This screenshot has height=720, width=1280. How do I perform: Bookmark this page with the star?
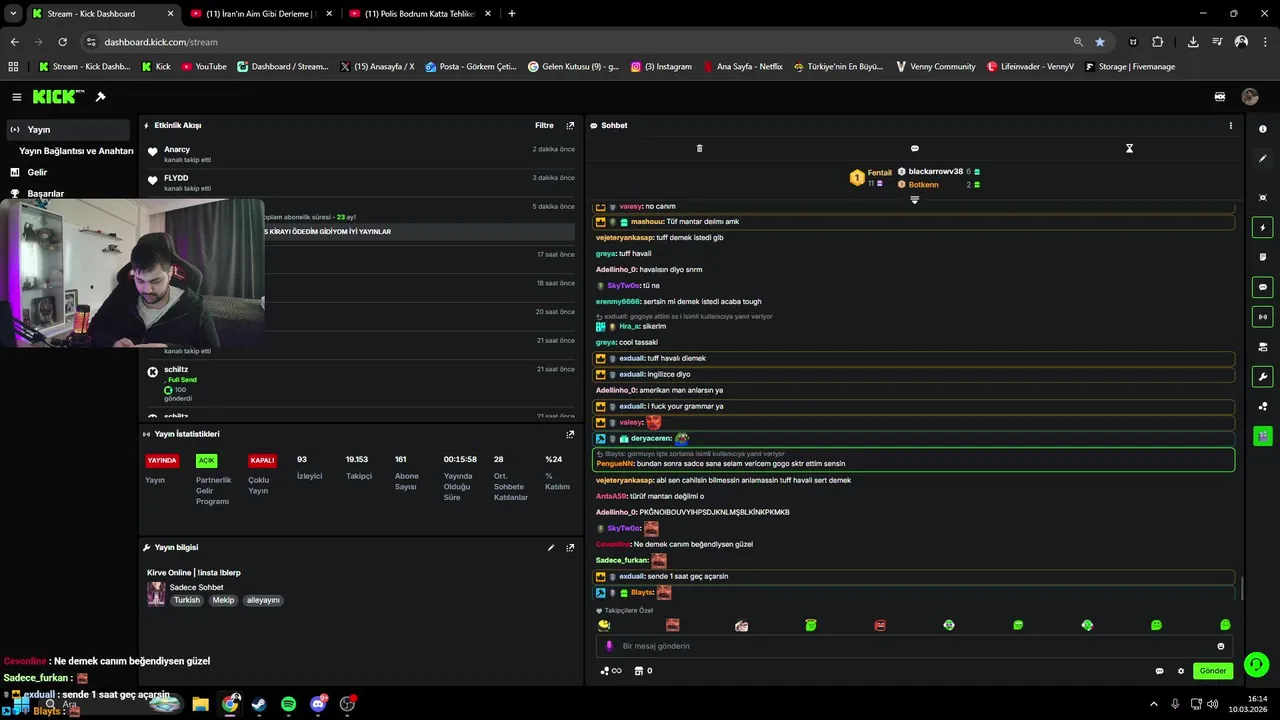[1100, 42]
